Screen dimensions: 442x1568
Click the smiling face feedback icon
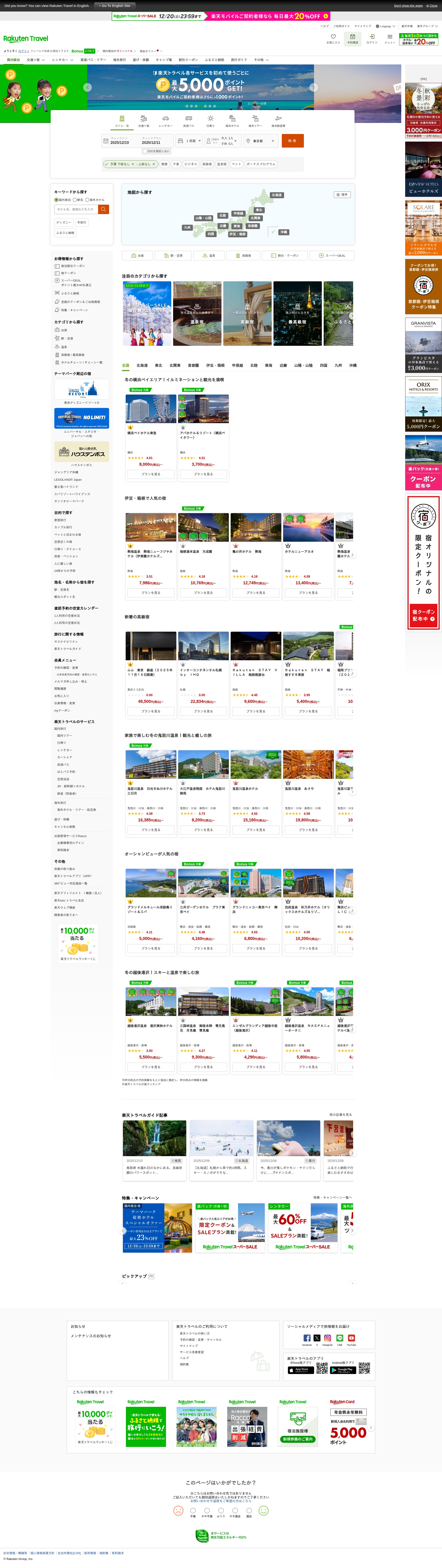(x=264, y=1510)
